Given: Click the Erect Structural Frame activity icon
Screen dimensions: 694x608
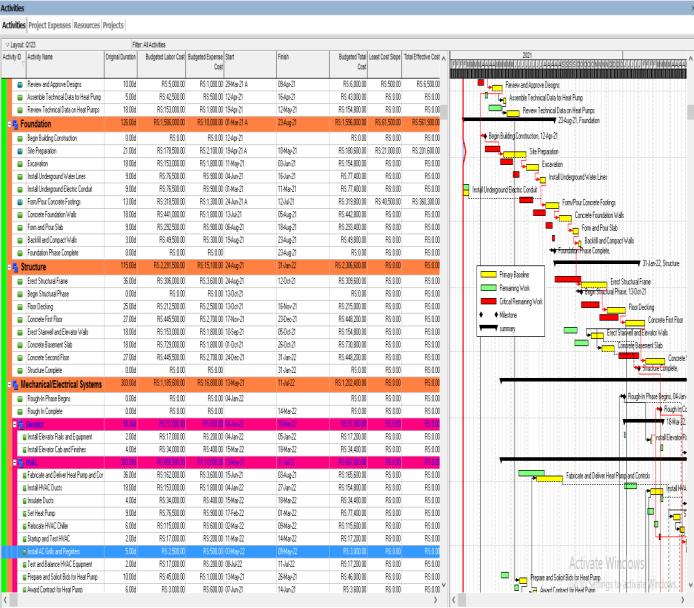Looking at the screenshot, I should (20, 281).
